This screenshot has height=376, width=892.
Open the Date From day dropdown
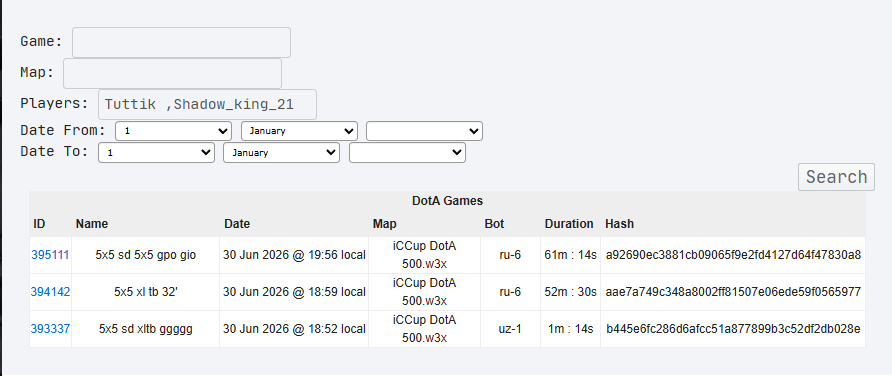click(x=174, y=131)
